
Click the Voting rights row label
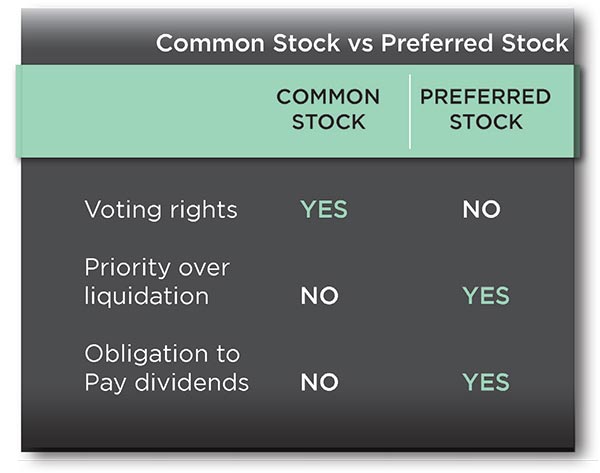tap(161, 210)
